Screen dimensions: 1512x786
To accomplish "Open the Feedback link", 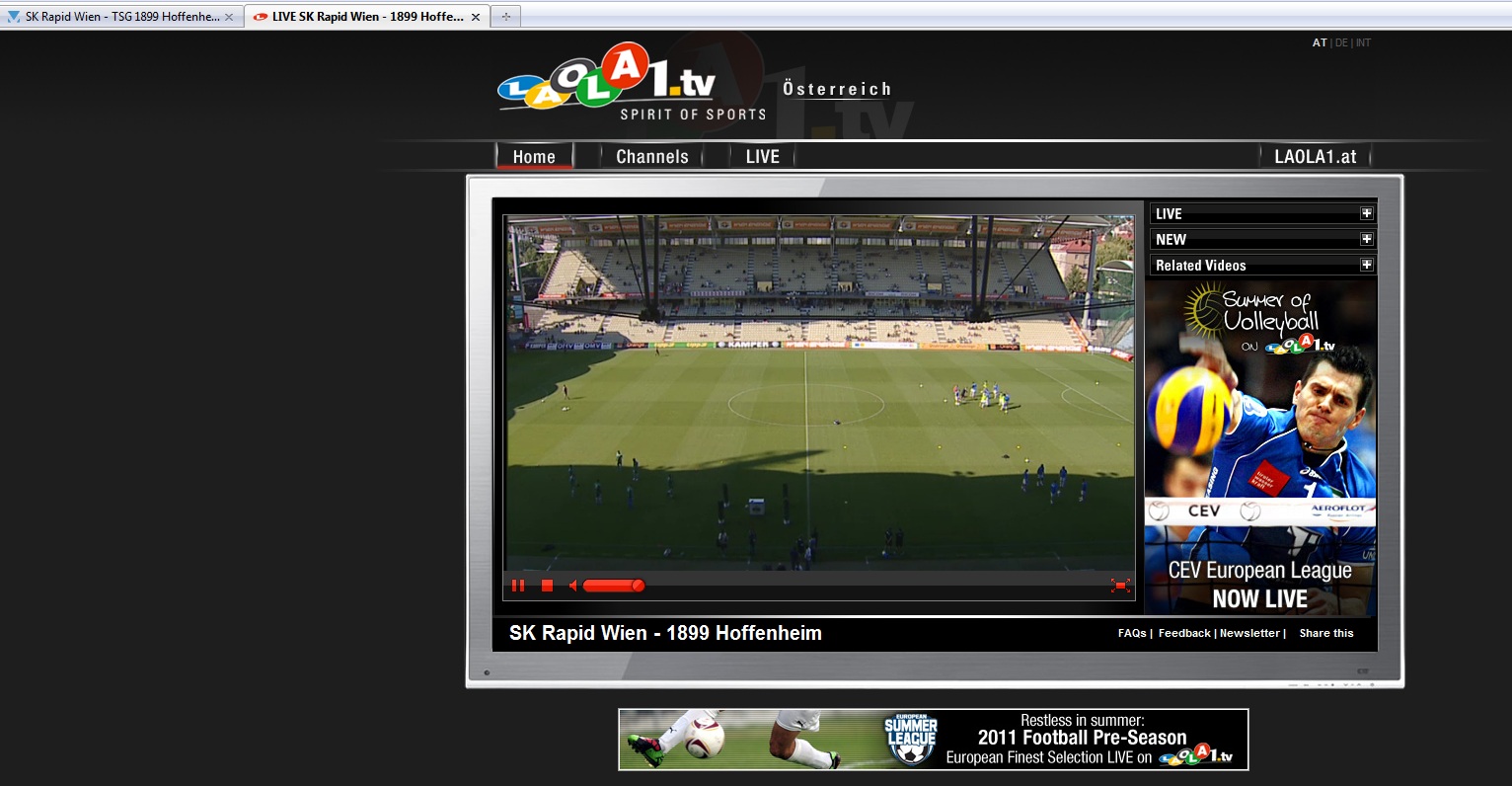I will tap(1184, 633).
